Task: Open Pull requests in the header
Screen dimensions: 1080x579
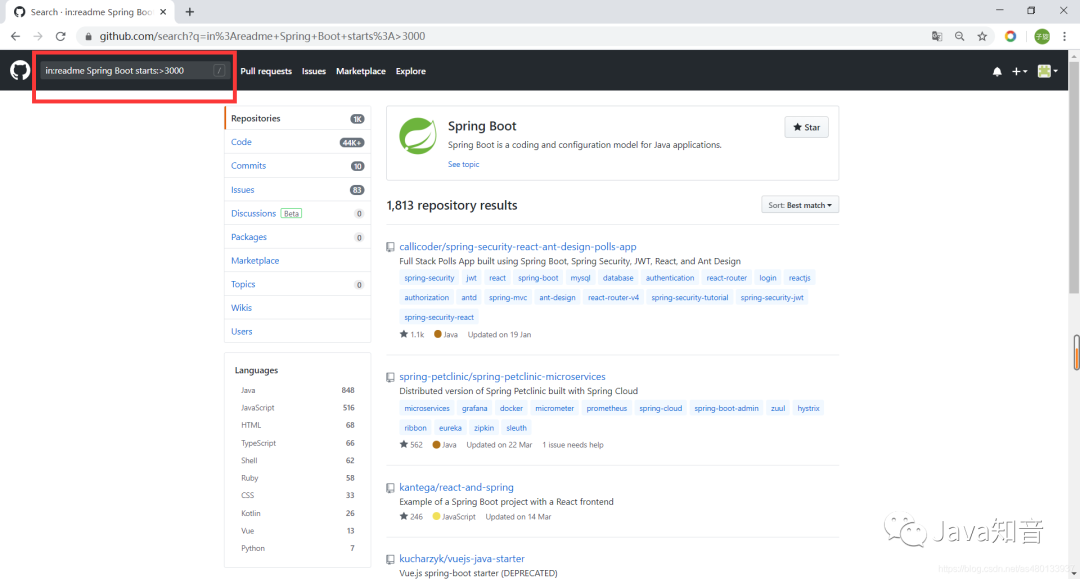Action: point(266,72)
